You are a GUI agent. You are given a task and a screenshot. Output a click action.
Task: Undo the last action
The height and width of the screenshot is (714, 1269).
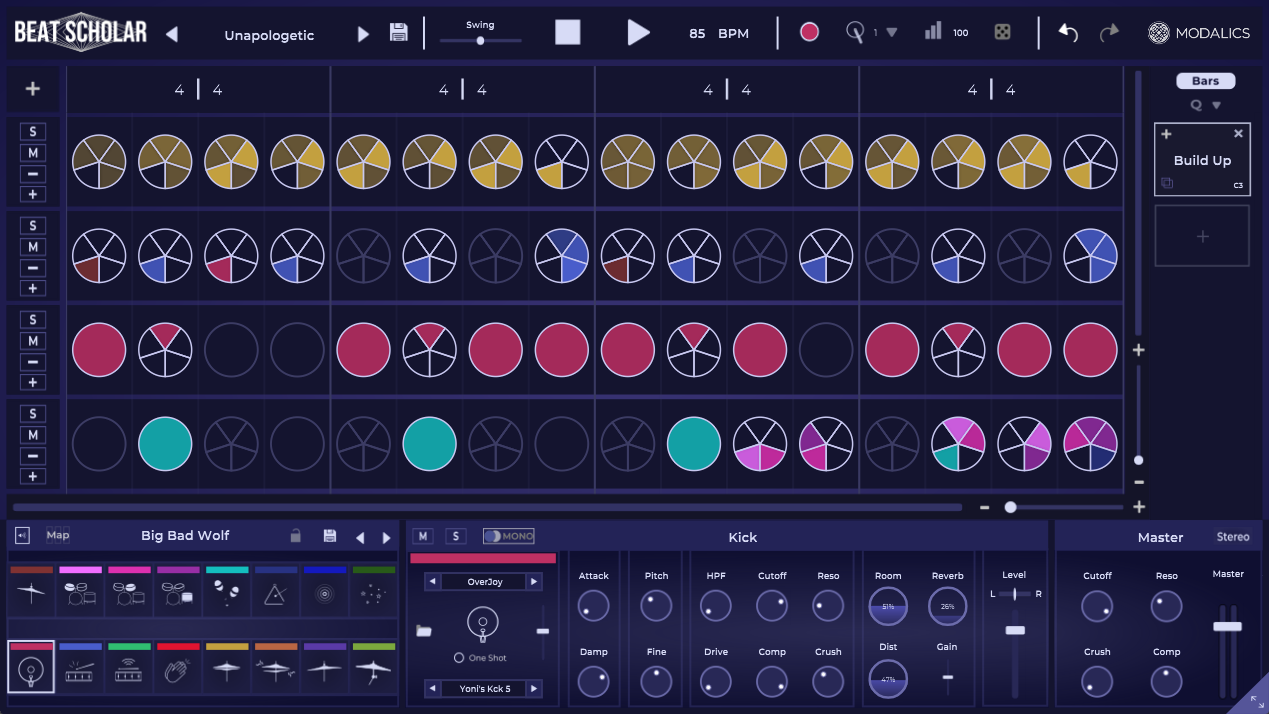1068,32
